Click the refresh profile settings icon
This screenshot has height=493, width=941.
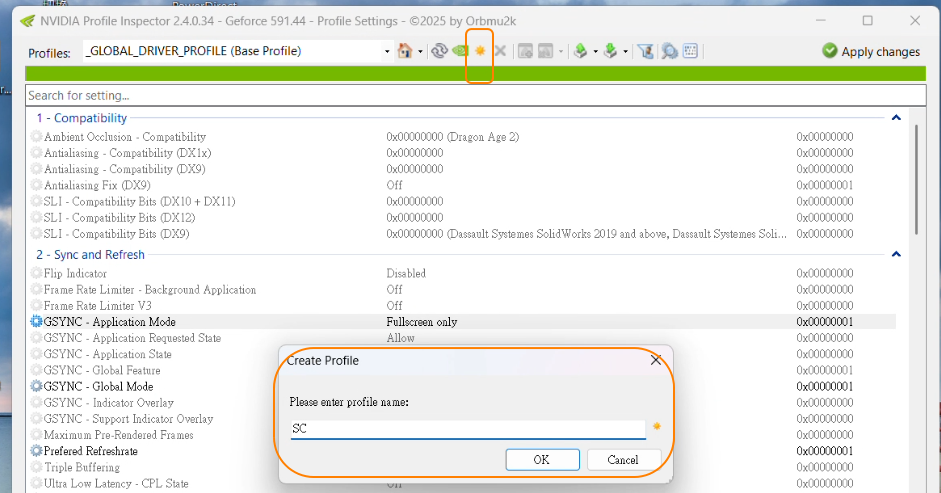(438, 51)
